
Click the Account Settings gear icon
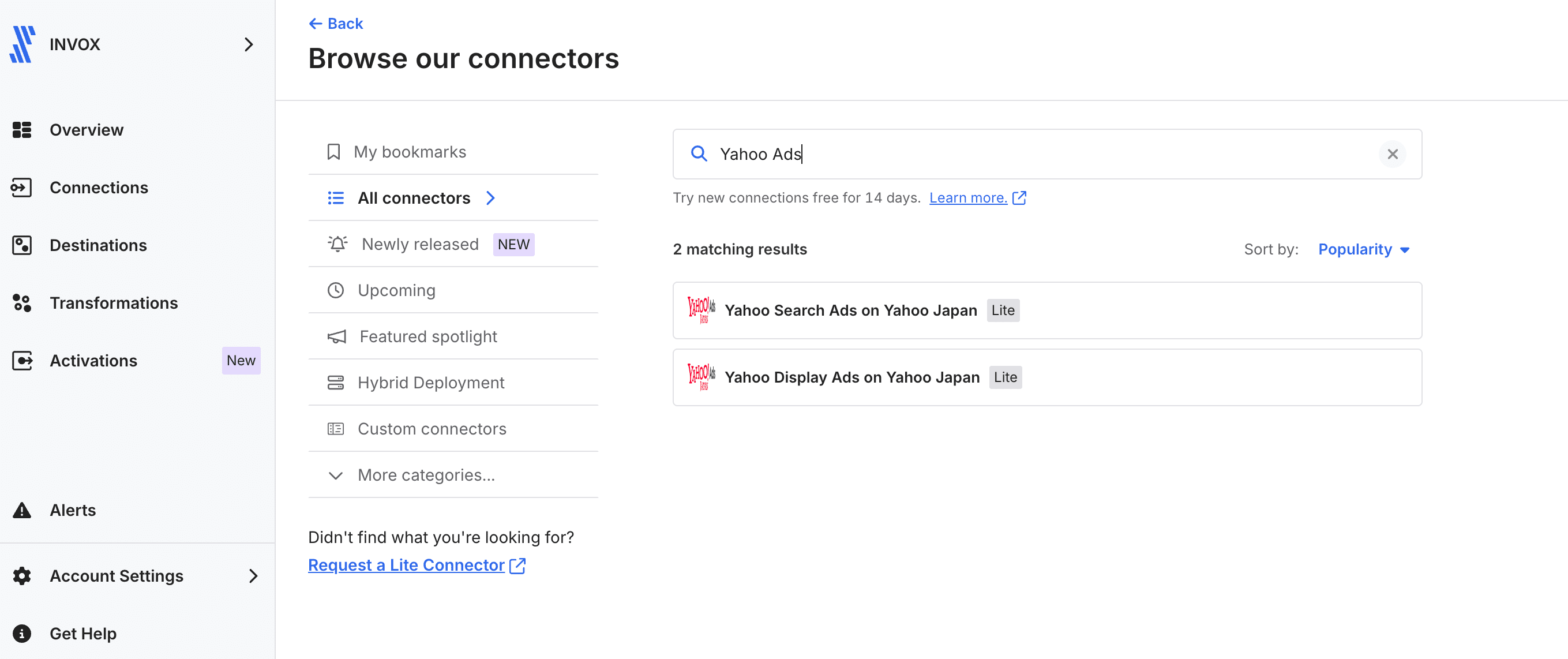tap(22, 575)
